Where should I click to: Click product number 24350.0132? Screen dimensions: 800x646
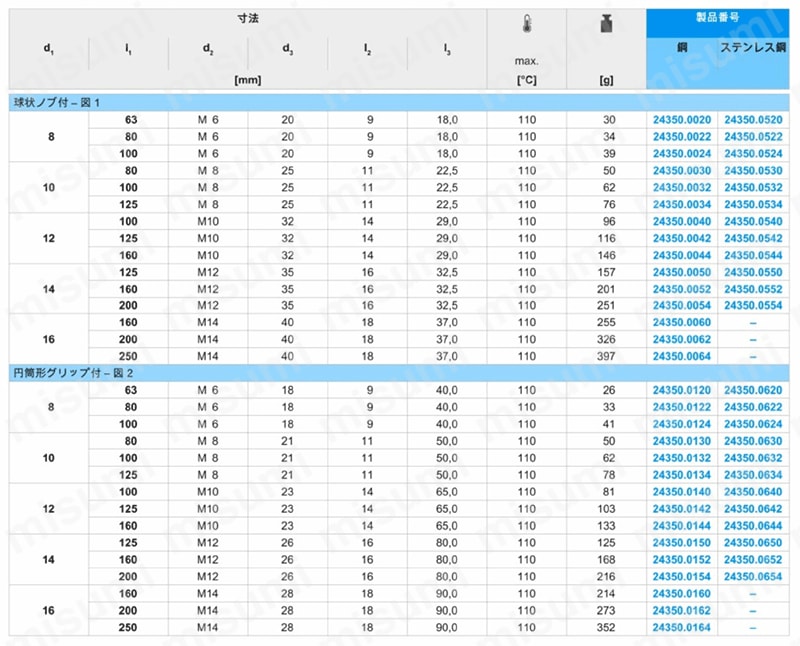(x=682, y=458)
